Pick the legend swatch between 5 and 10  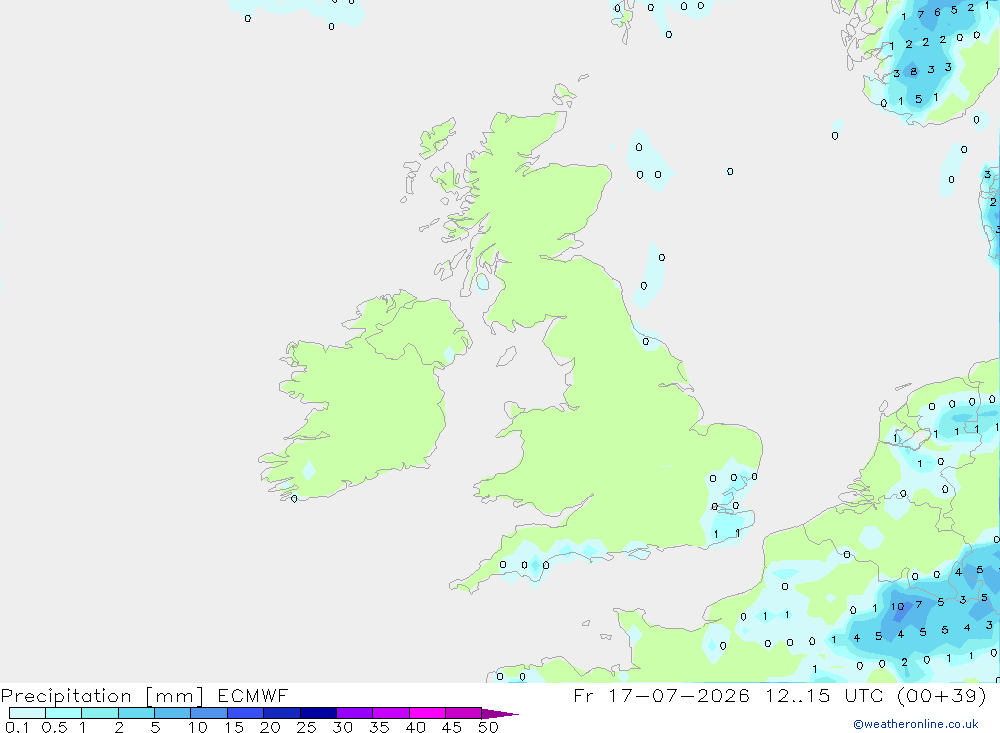tap(172, 713)
